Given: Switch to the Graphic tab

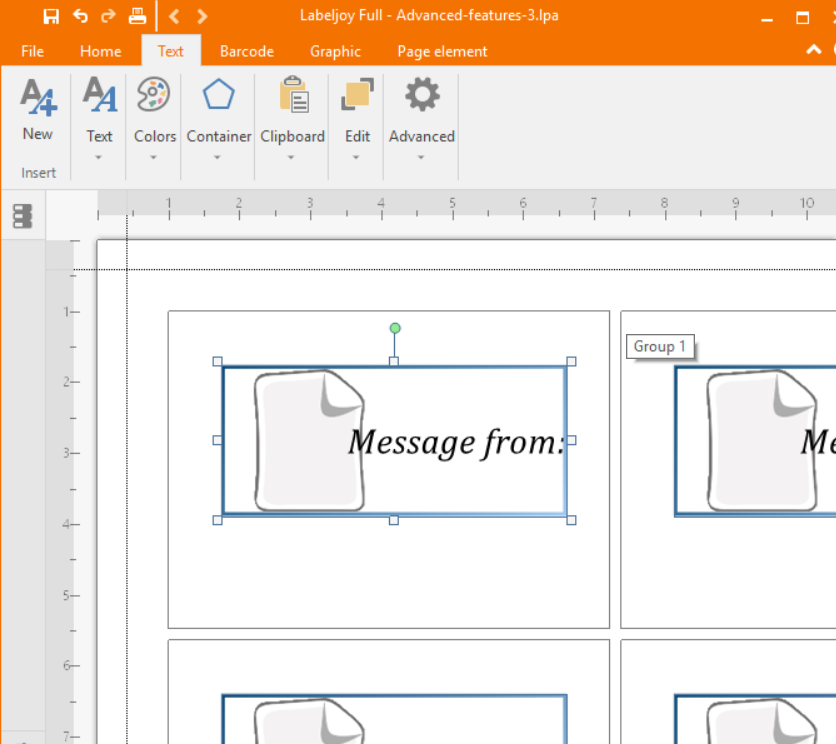Looking at the screenshot, I should click(335, 51).
